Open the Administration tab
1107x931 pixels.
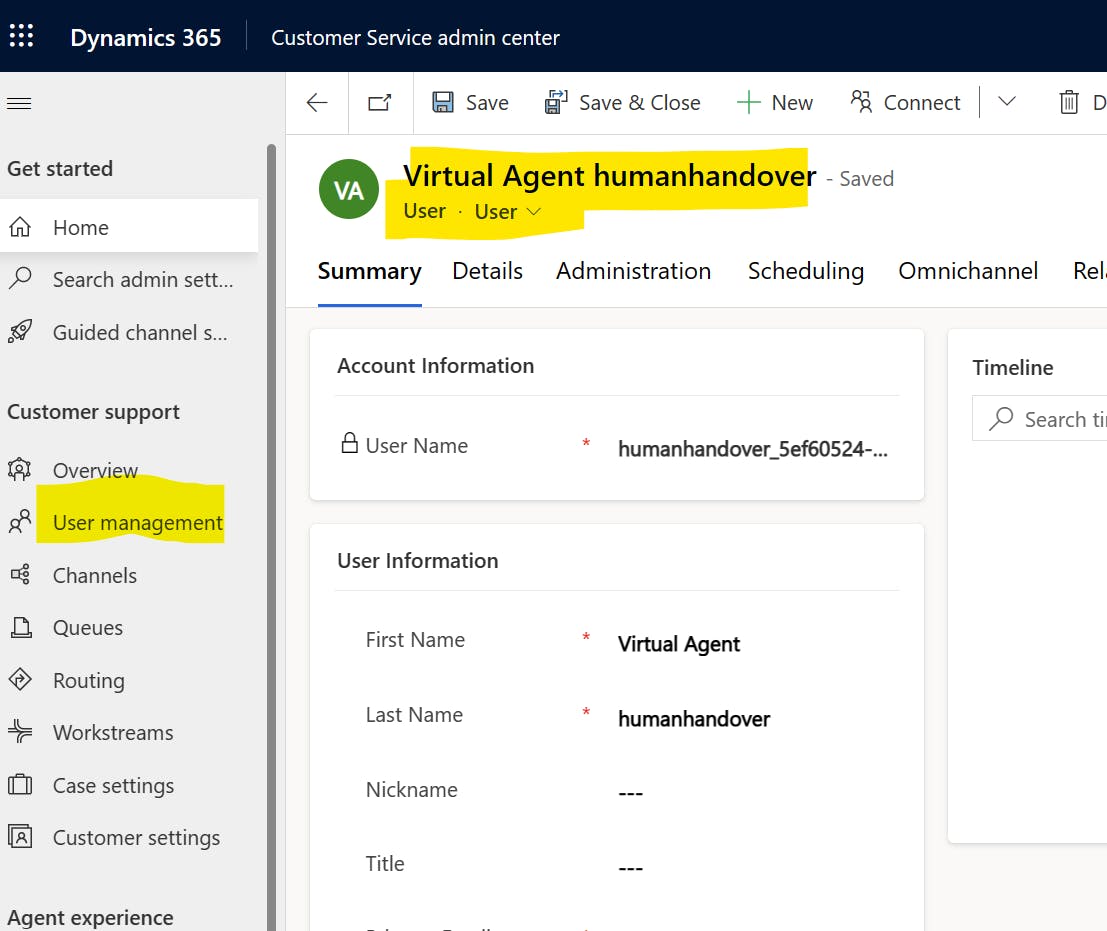pos(633,271)
